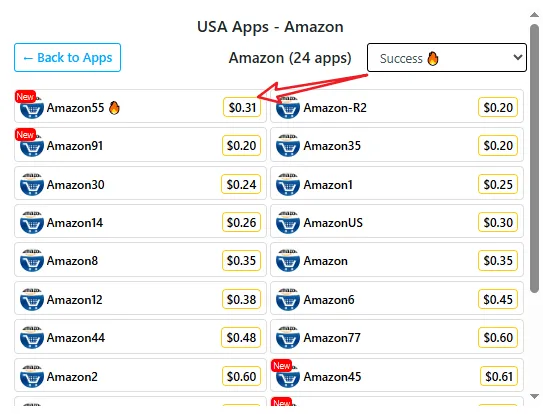Click the New badge on Amazon91
The width and height of the screenshot is (543, 414).
[25, 134]
